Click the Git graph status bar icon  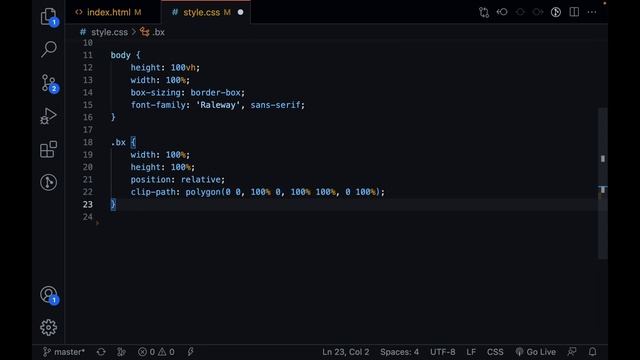tap(121, 352)
